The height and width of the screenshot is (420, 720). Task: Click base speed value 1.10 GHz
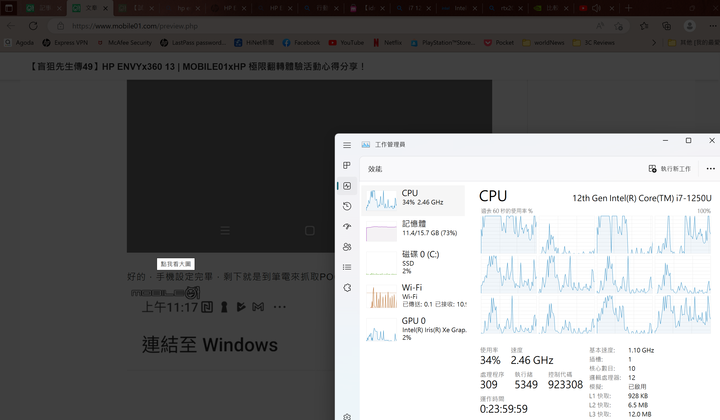click(641, 350)
